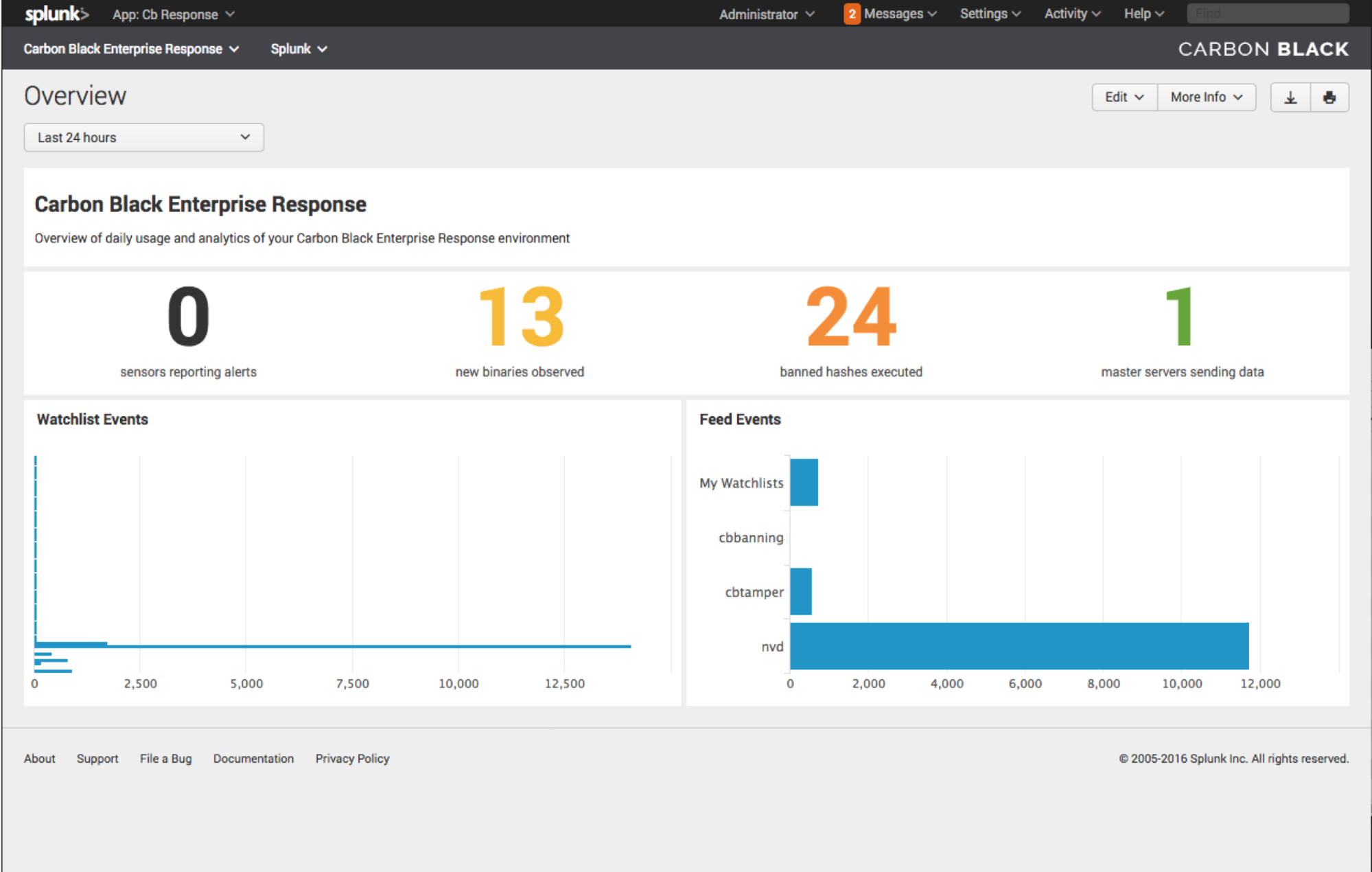Open the Splunk navigation menu

tap(299, 49)
